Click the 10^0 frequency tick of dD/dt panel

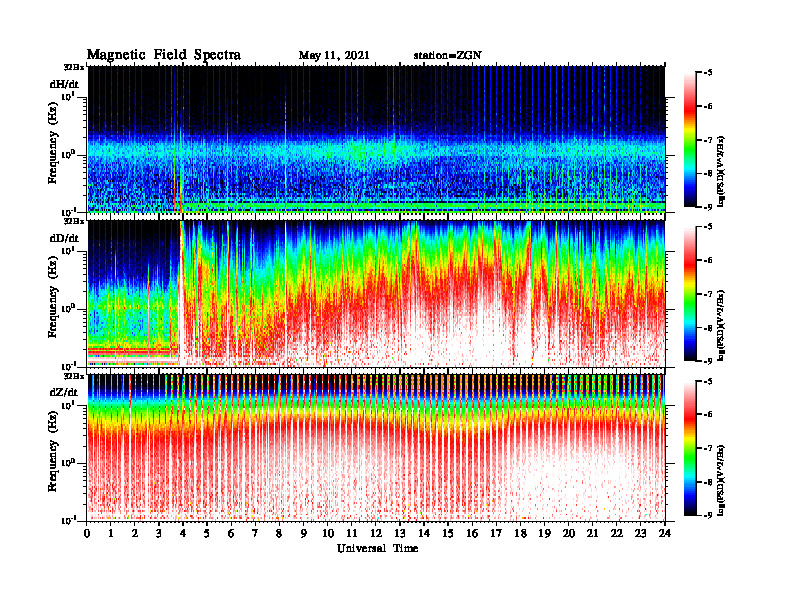[x=68, y=308]
